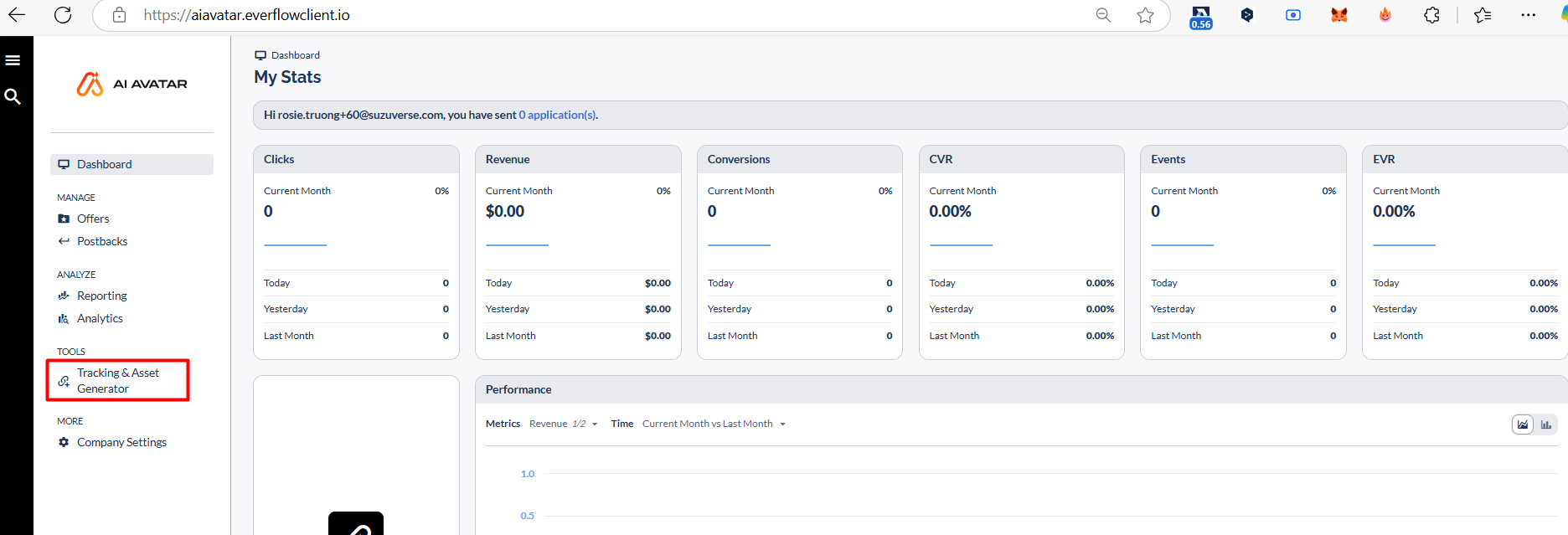1568x535 pixels.
Task: Open Tracking & Asset Generator tool
Action: coord(117,380)
